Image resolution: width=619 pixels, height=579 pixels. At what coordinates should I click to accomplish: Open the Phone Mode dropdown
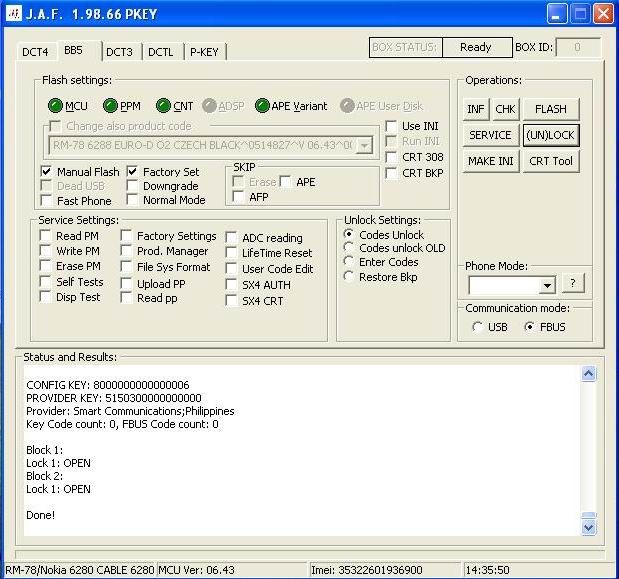[x=546, y=285]
